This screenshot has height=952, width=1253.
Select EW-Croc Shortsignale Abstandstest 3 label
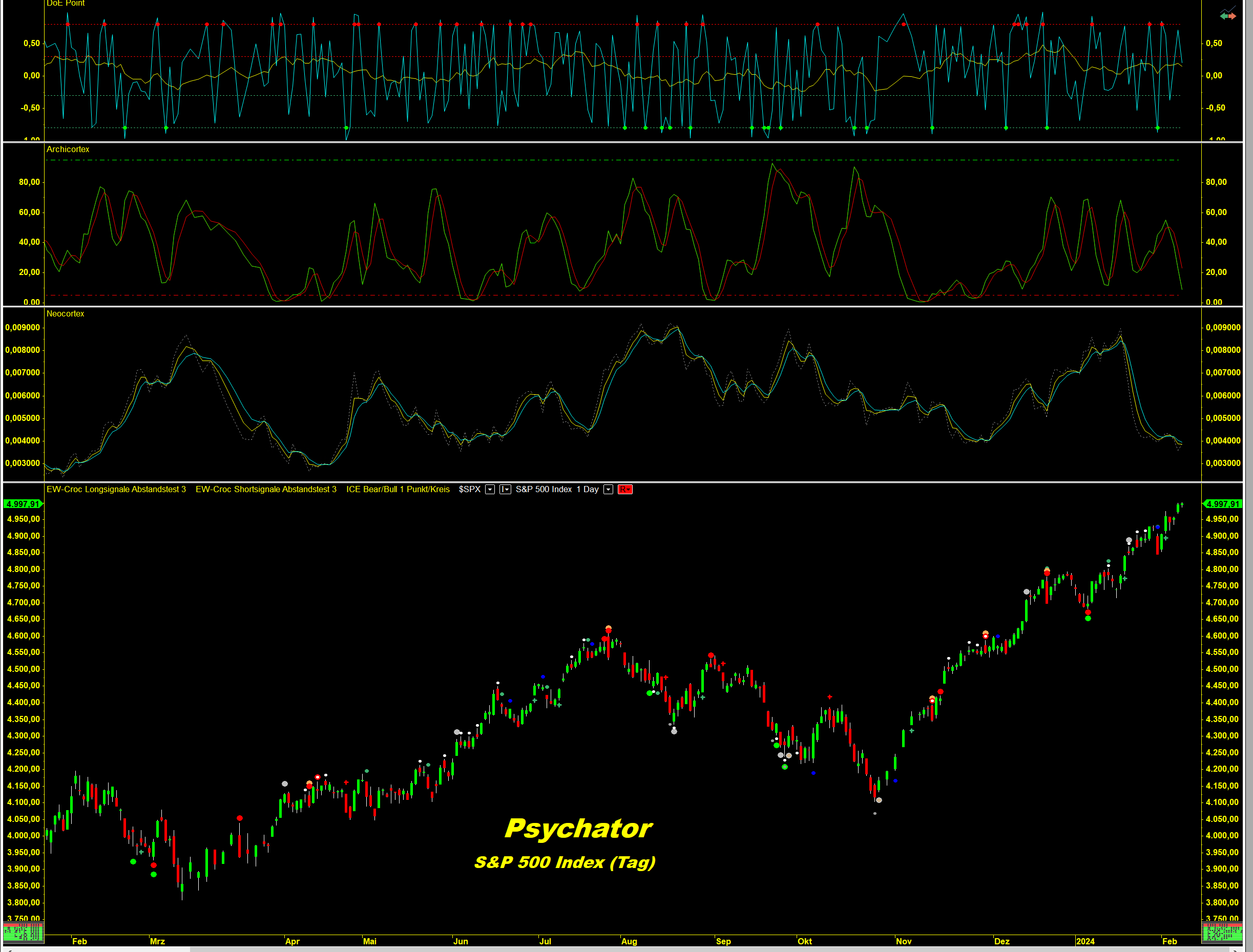click(266, 490)
